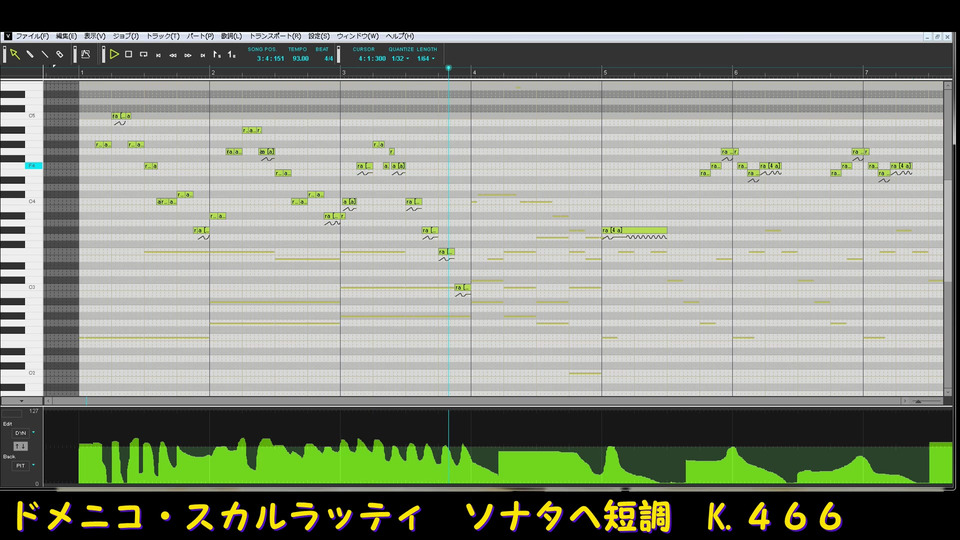Click the CURSOR value 4:1:300
Viewport: 960px width, 540px height.
(372, 59)
